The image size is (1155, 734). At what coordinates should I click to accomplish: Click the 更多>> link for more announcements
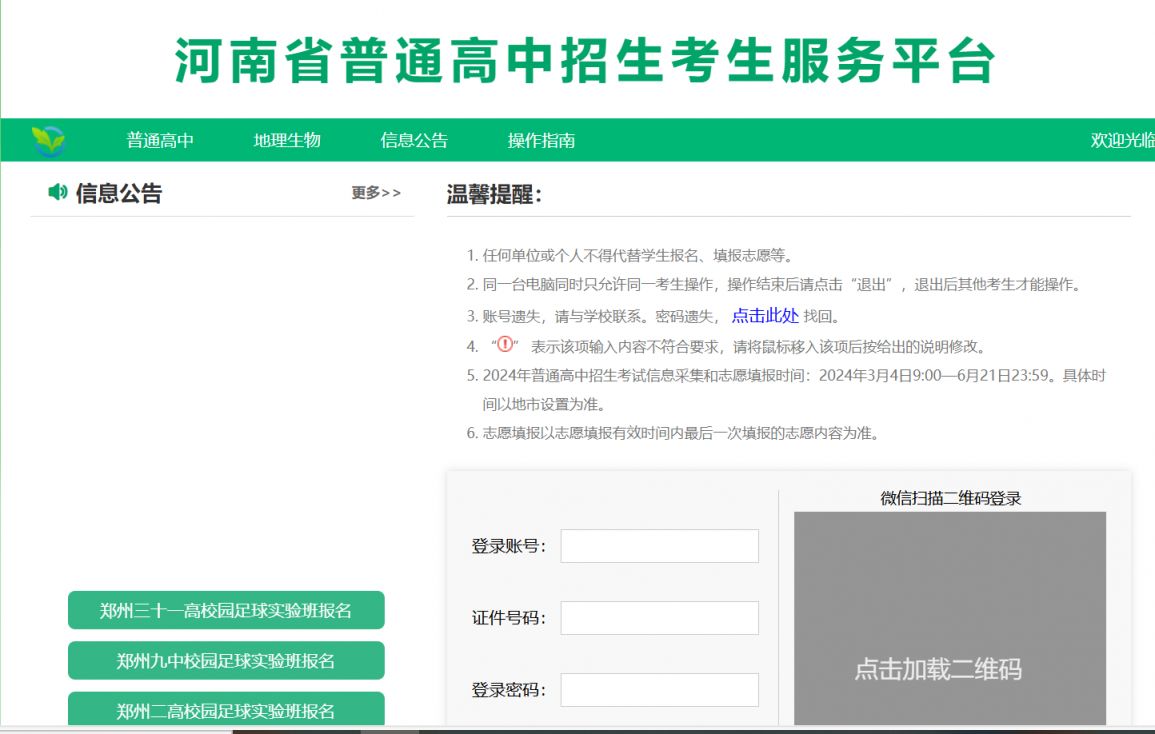[x=375, y=194]
